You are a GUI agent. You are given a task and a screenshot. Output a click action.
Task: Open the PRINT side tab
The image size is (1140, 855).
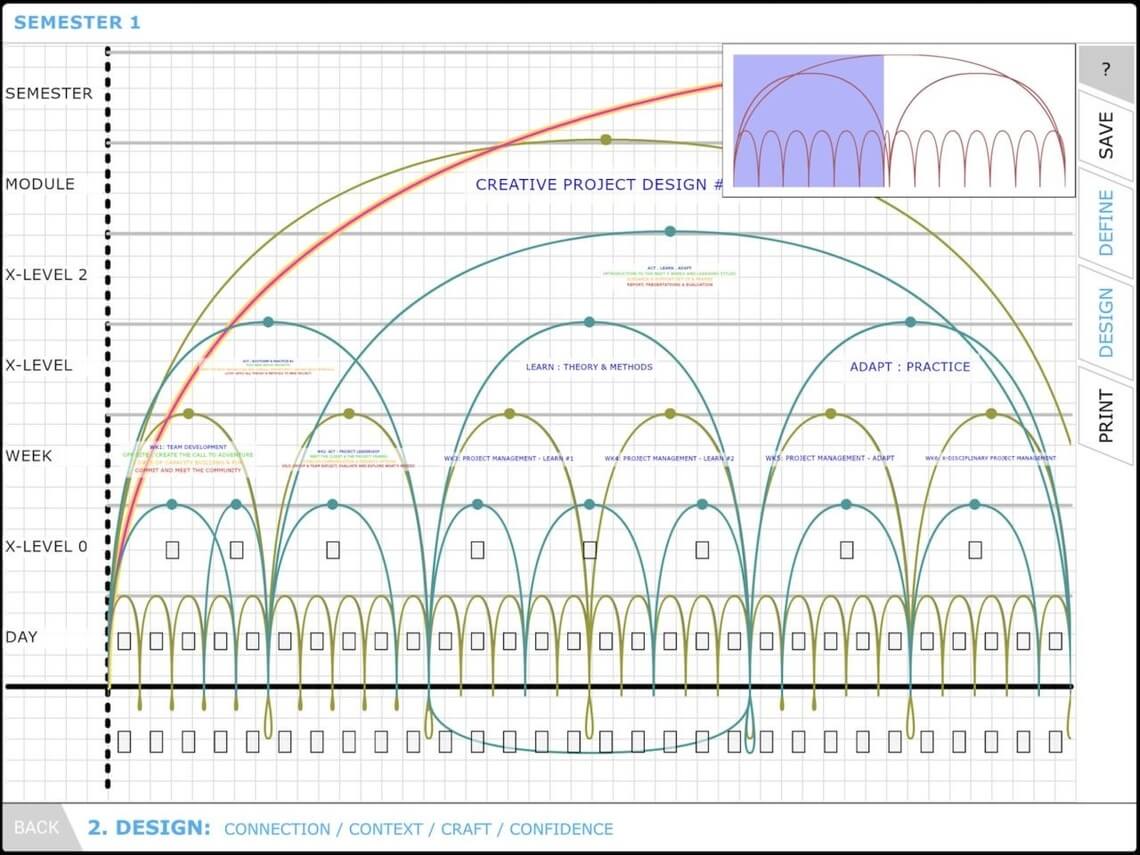tap(1106, 415)
